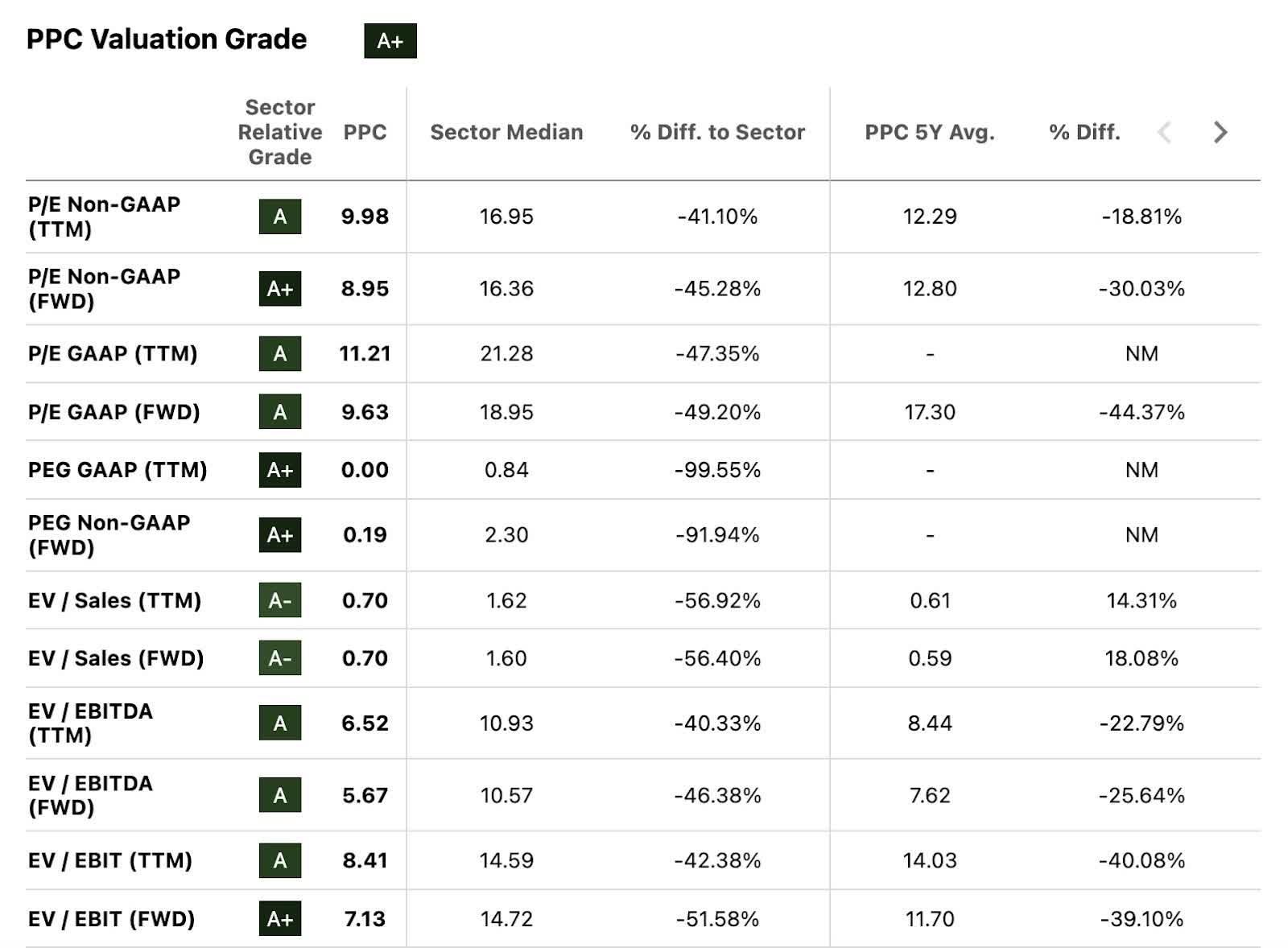Select the A grade badge for P/E GAAP (TTM)

pos(280,354)
